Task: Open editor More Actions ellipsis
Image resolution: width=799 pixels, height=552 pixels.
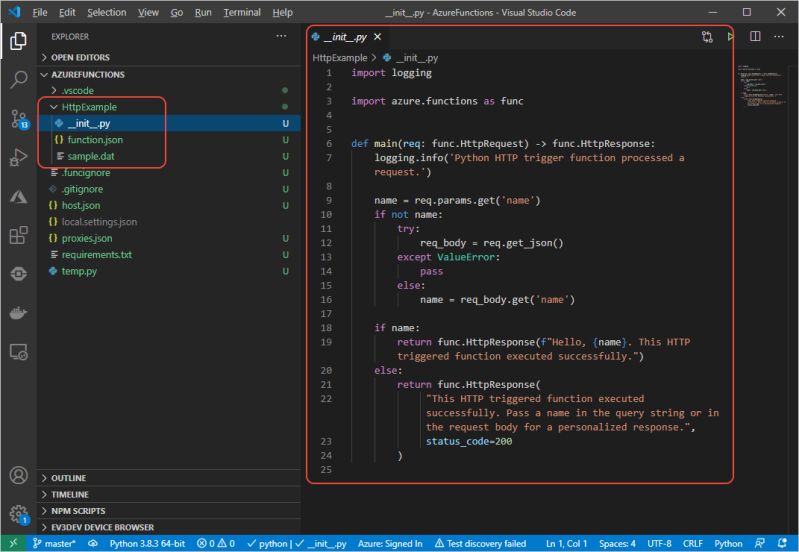Action: tap(779, 36)
